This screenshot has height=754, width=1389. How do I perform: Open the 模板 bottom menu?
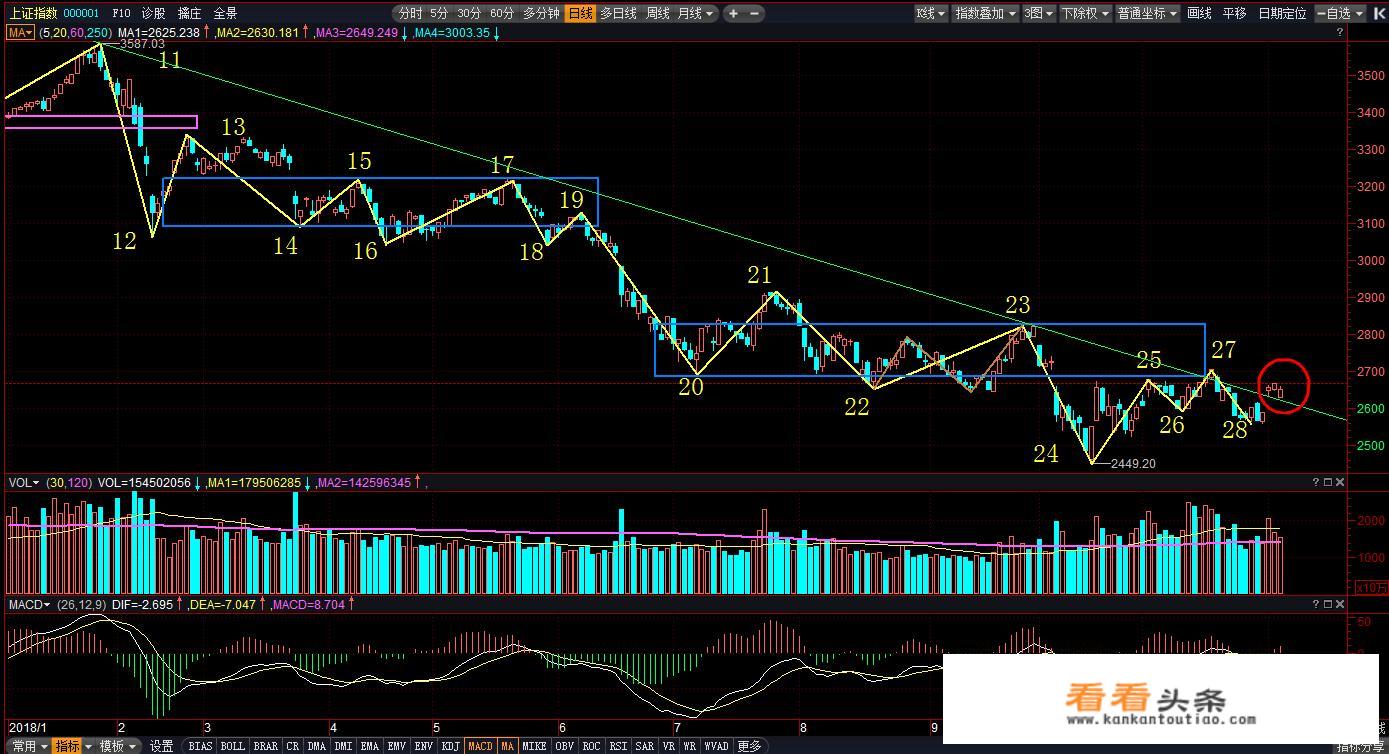(x=118, y=746)
